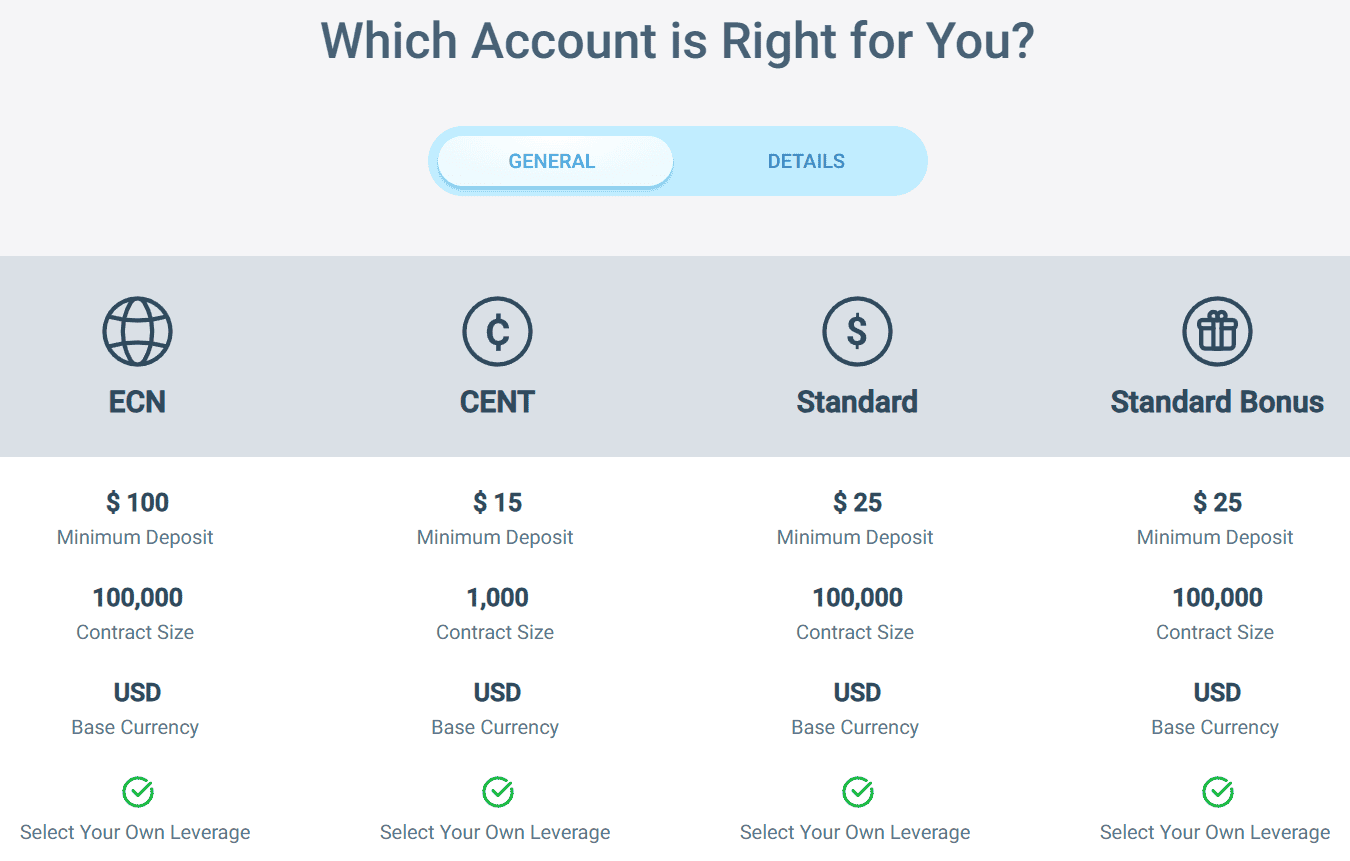
Task: Click the Standard Bonus gift icon
Action: point(1216,331)
